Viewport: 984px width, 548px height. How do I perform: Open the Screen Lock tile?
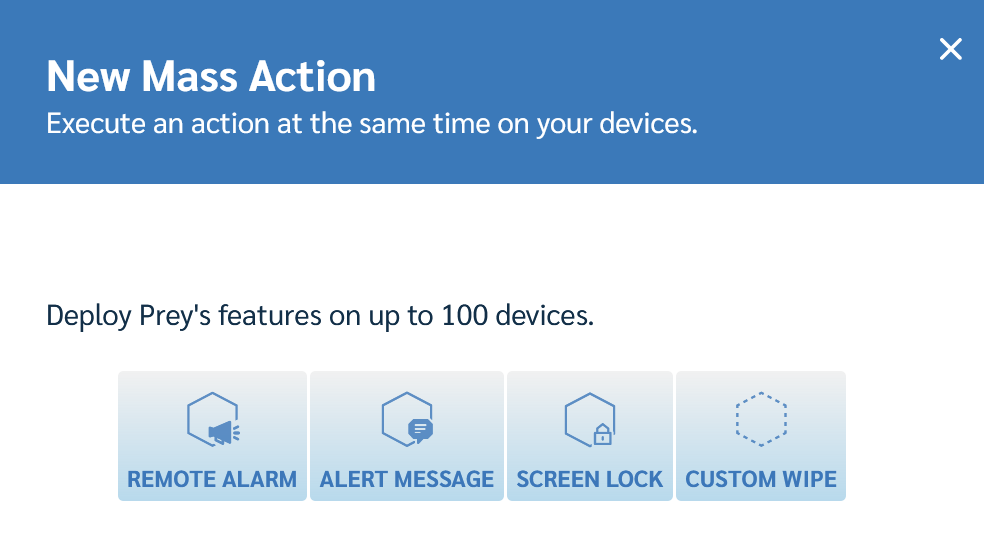590,436
